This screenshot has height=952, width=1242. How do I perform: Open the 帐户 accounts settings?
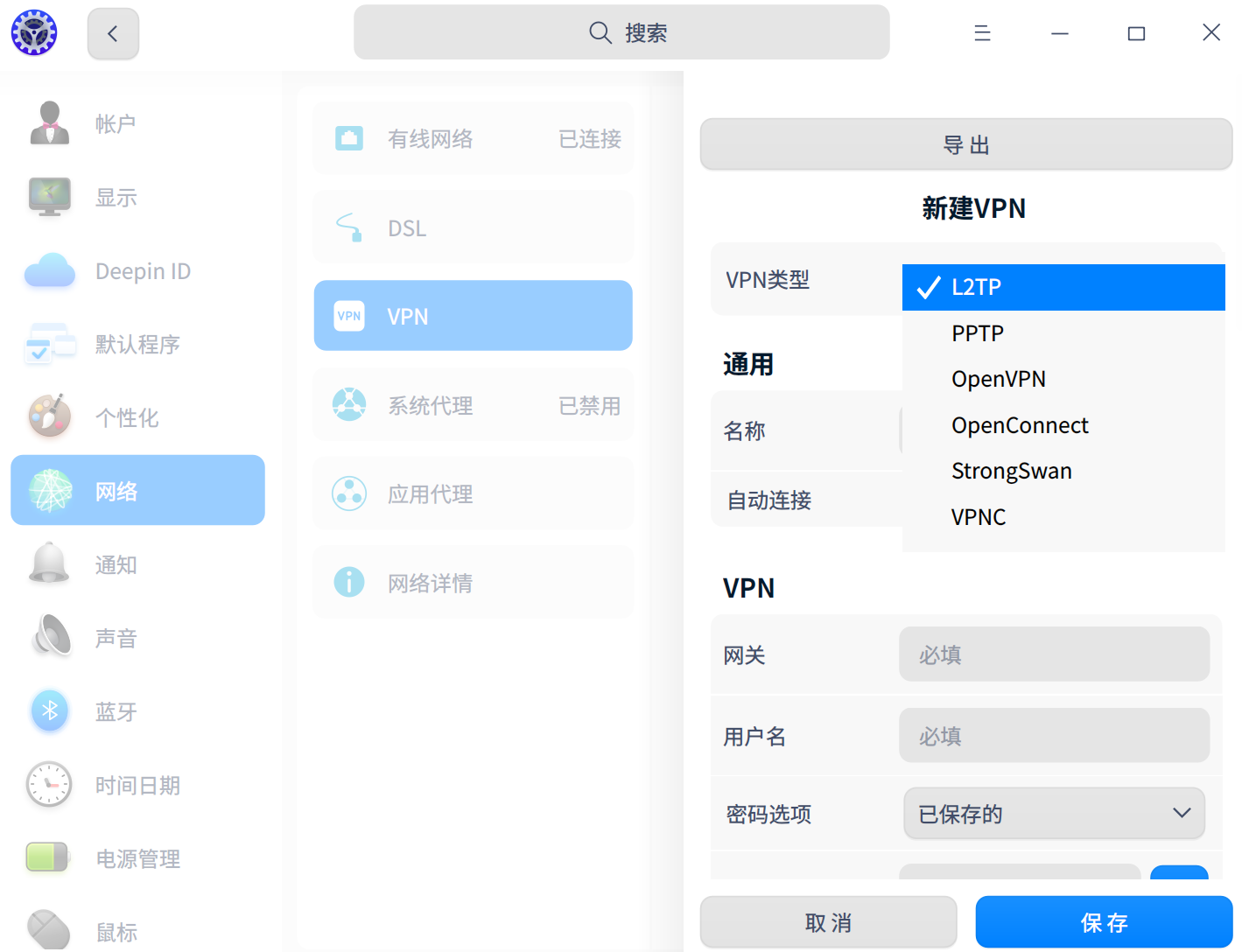coord(137,123)
